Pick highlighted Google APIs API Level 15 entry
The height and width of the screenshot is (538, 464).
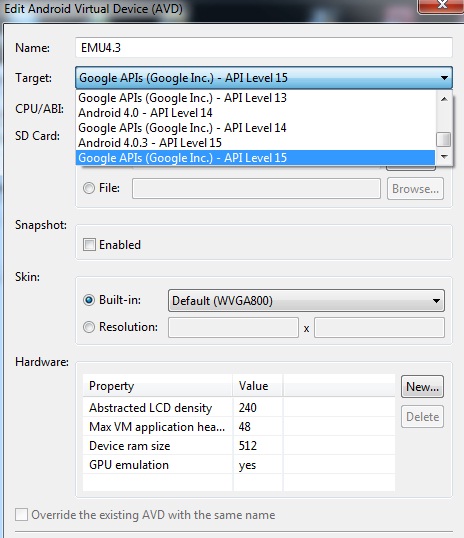coord(255,158)
